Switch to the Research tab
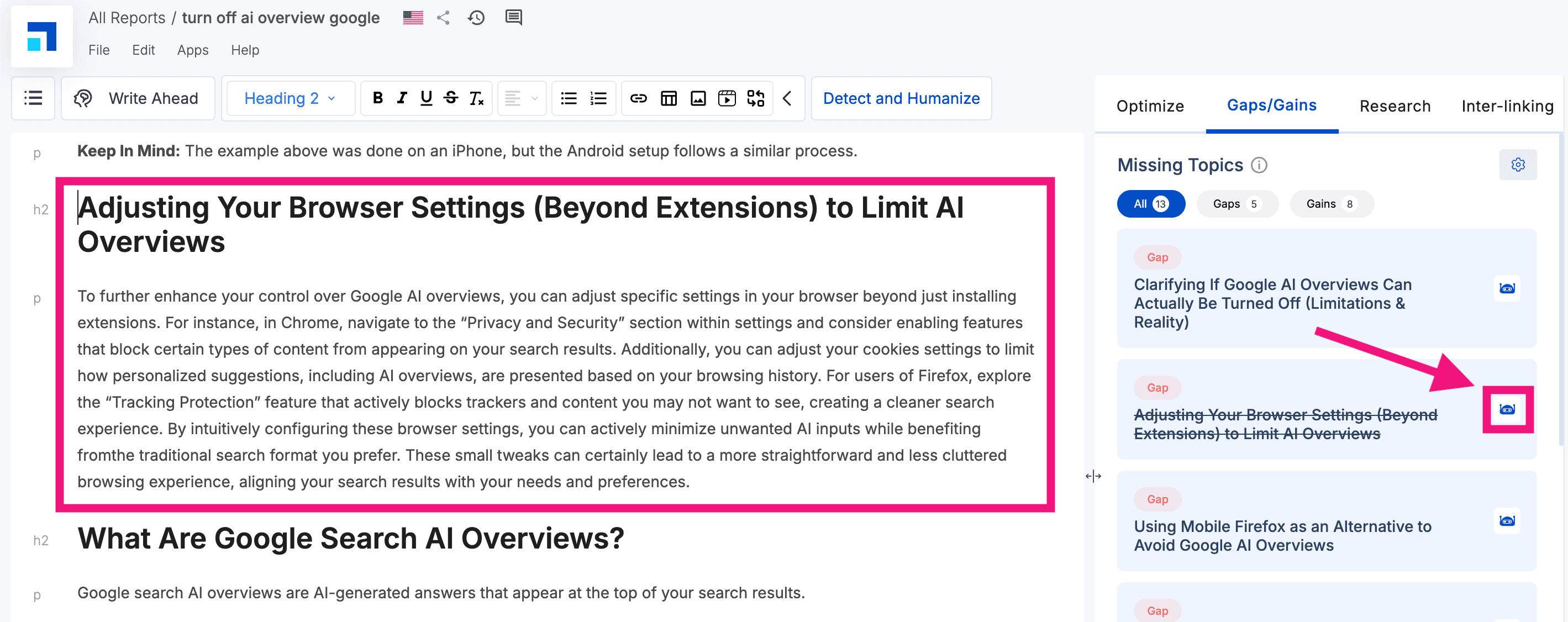 1395,106
